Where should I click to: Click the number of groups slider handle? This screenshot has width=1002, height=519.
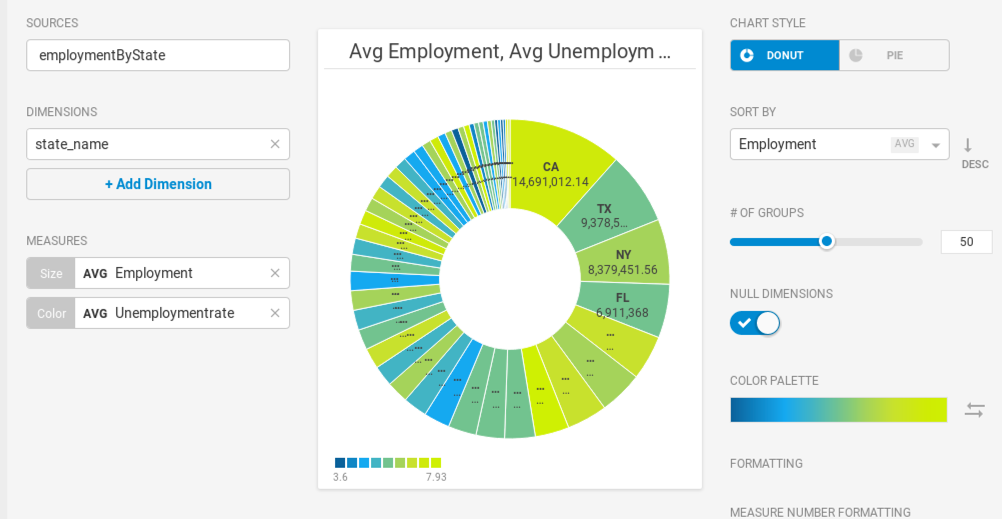[x=827, y=242]
